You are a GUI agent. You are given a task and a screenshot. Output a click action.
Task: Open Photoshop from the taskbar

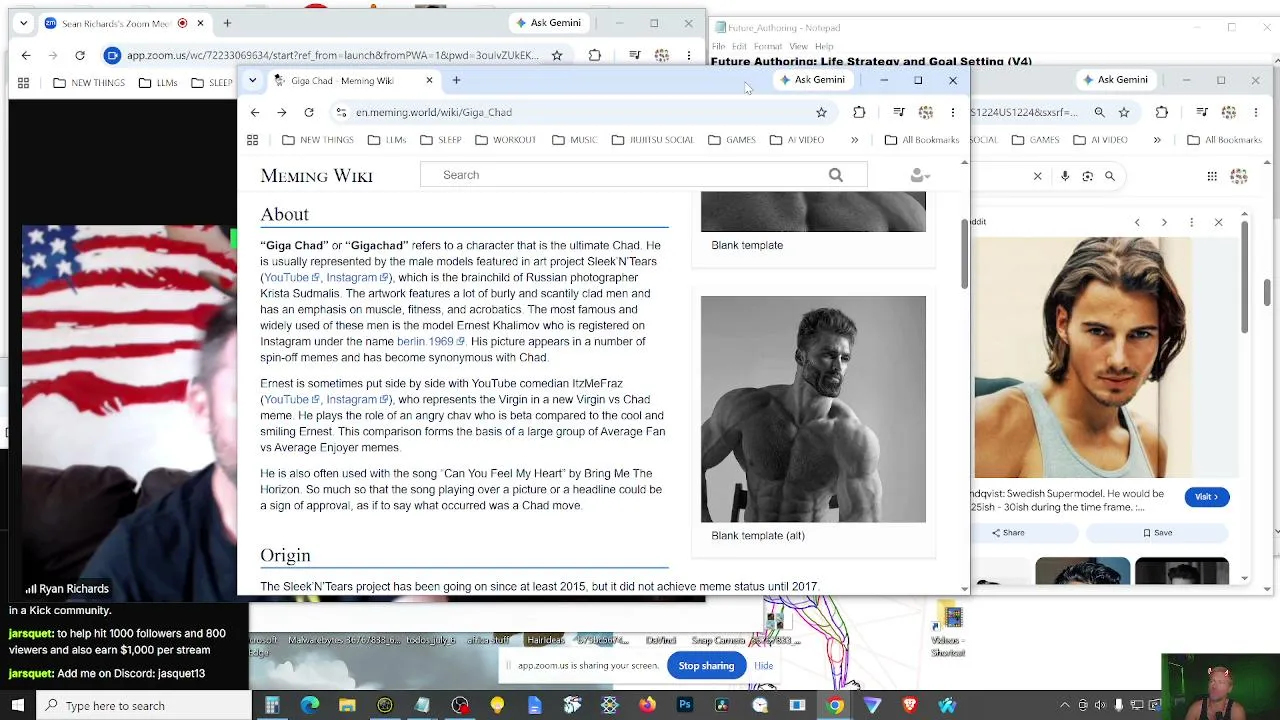[685, 706]
